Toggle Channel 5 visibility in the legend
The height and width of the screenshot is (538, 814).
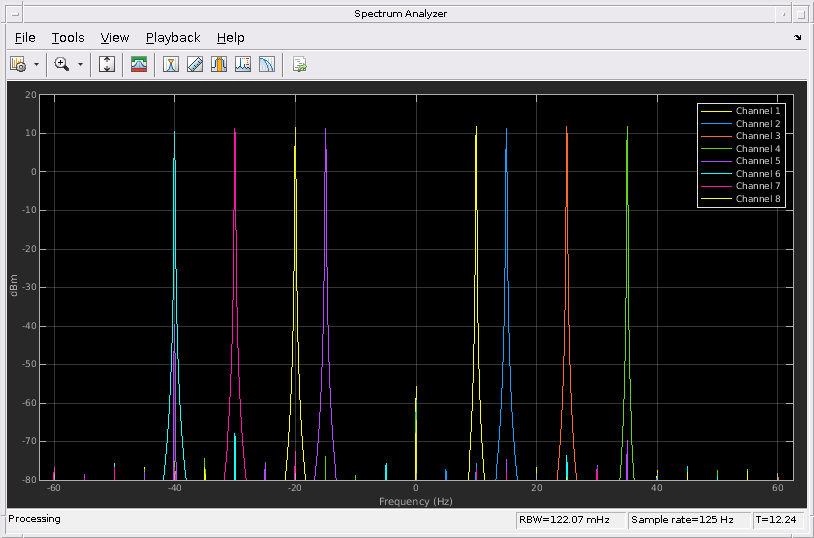(758, 161)
